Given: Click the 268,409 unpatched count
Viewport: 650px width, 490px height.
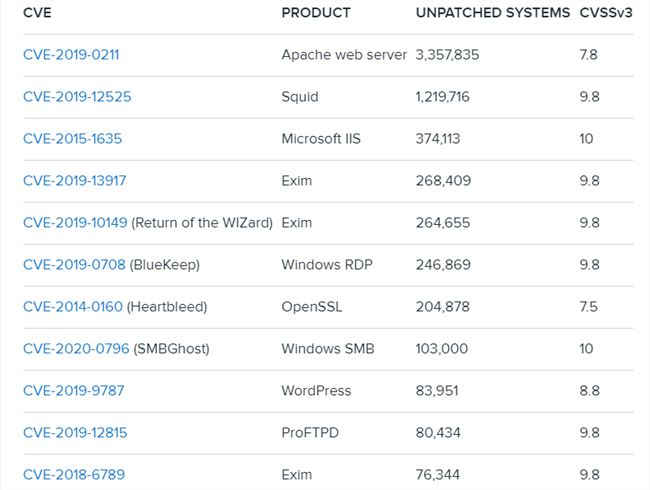Looking at the screenshot, I should click(443, 181).
